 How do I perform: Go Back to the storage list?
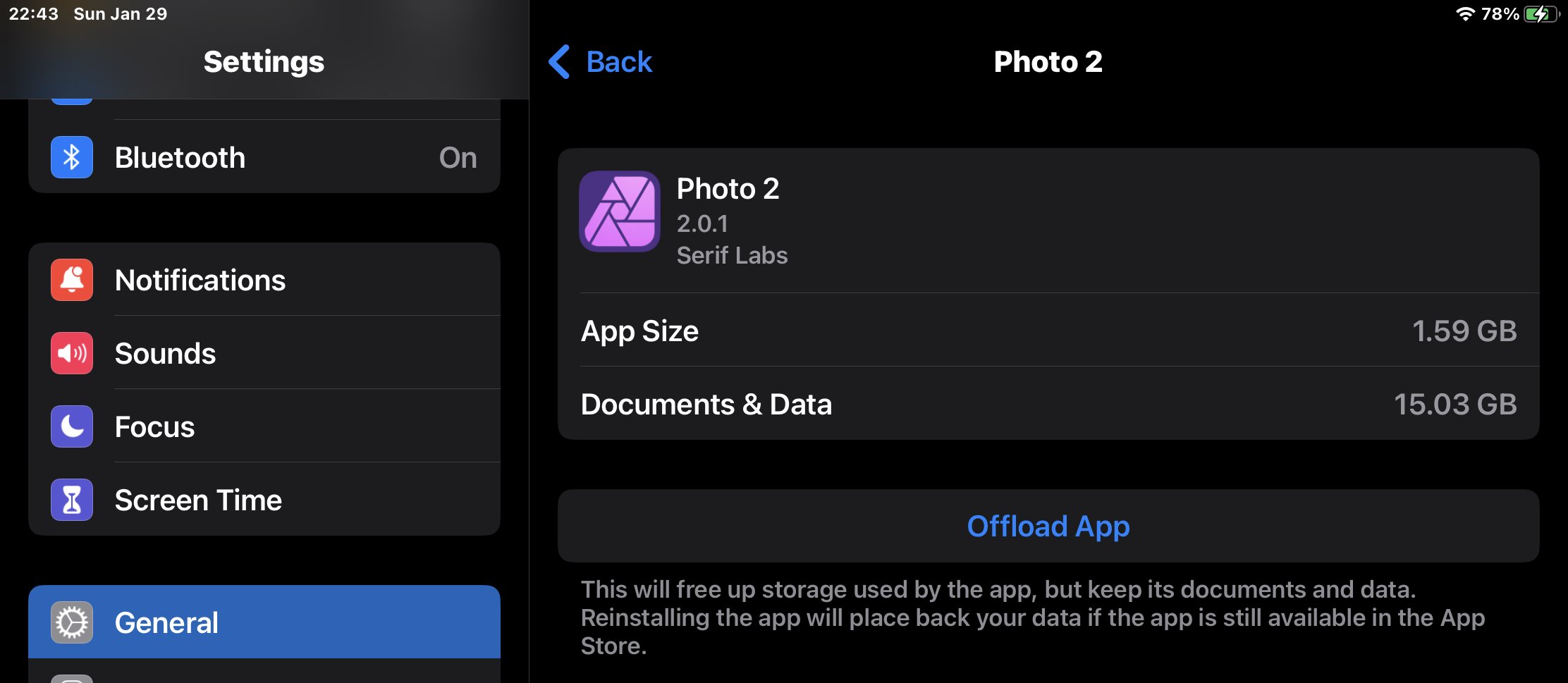coord(601,62)
